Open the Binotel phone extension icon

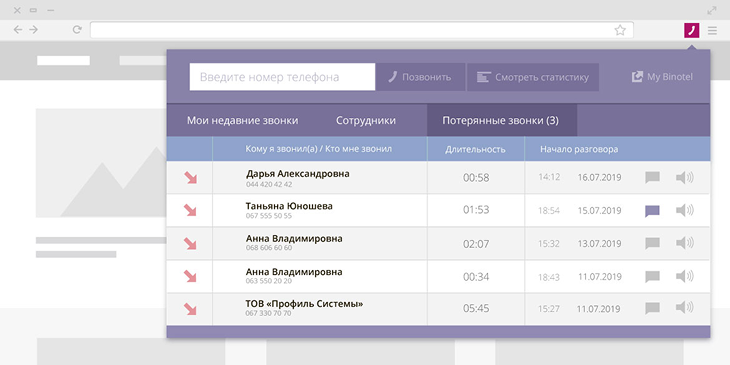pyautogui.click(x=691, y=30)
